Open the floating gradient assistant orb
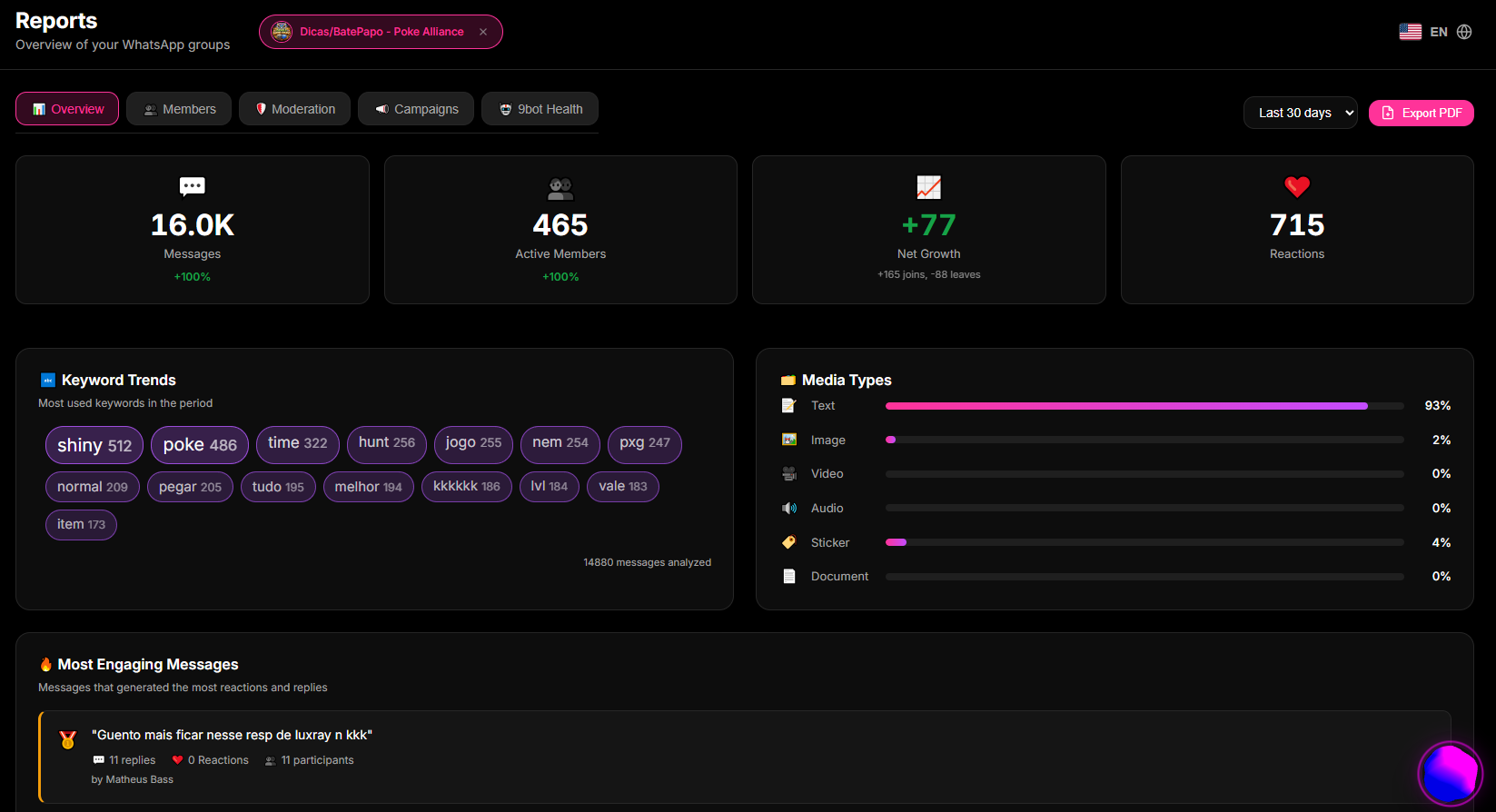Screen dimensions: 1496x812 pos(1450,774)
